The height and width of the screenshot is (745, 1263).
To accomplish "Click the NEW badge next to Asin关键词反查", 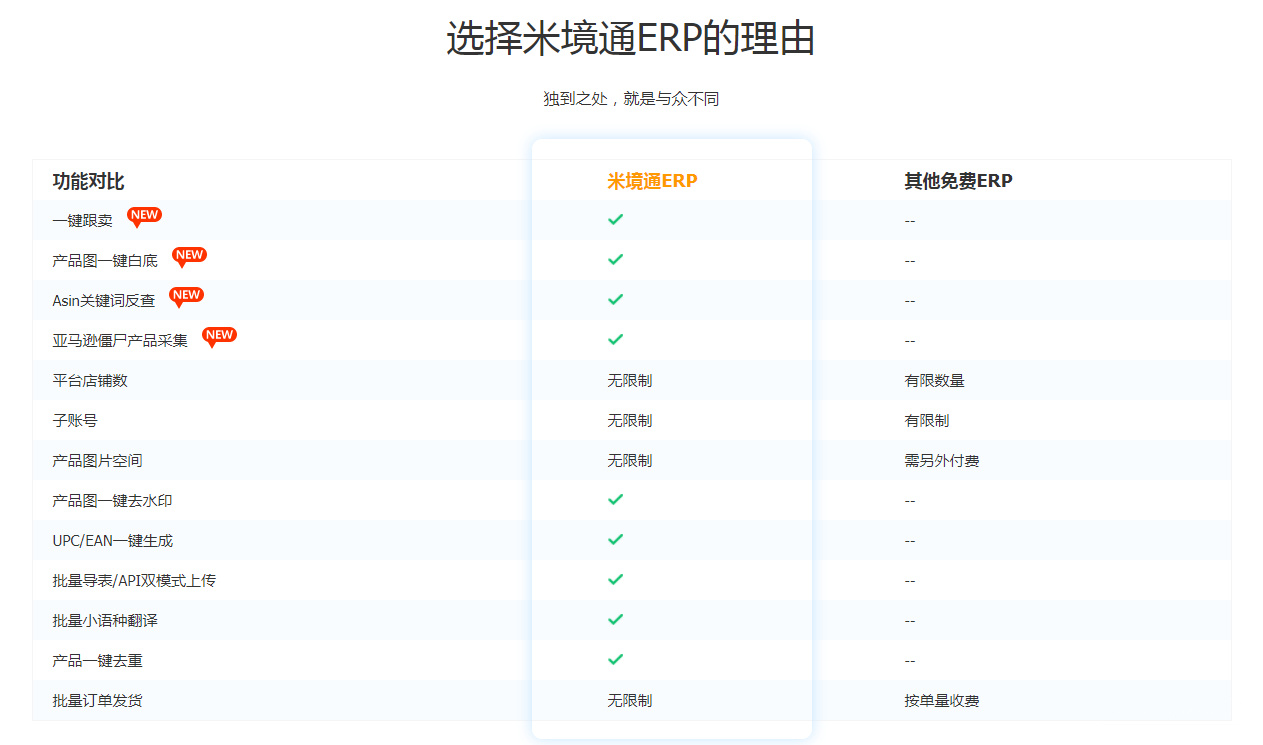I will [186, 296].
